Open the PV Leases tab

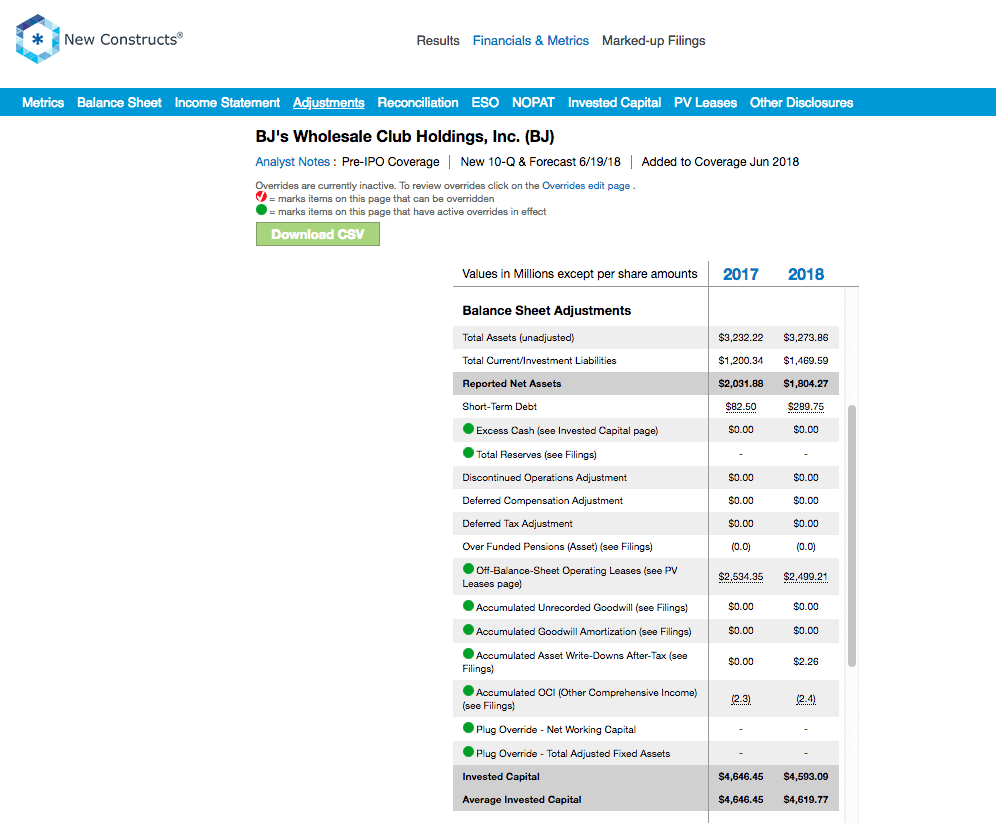coord(706,102)
